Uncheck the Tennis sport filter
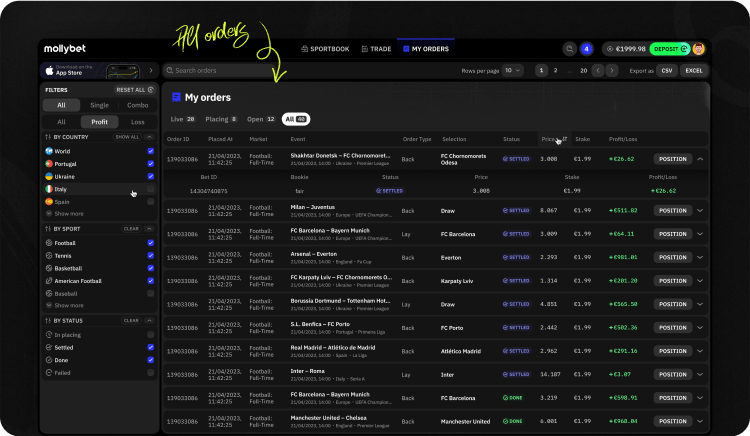Viewport: 750px width, 436px height. pos(150,255)
